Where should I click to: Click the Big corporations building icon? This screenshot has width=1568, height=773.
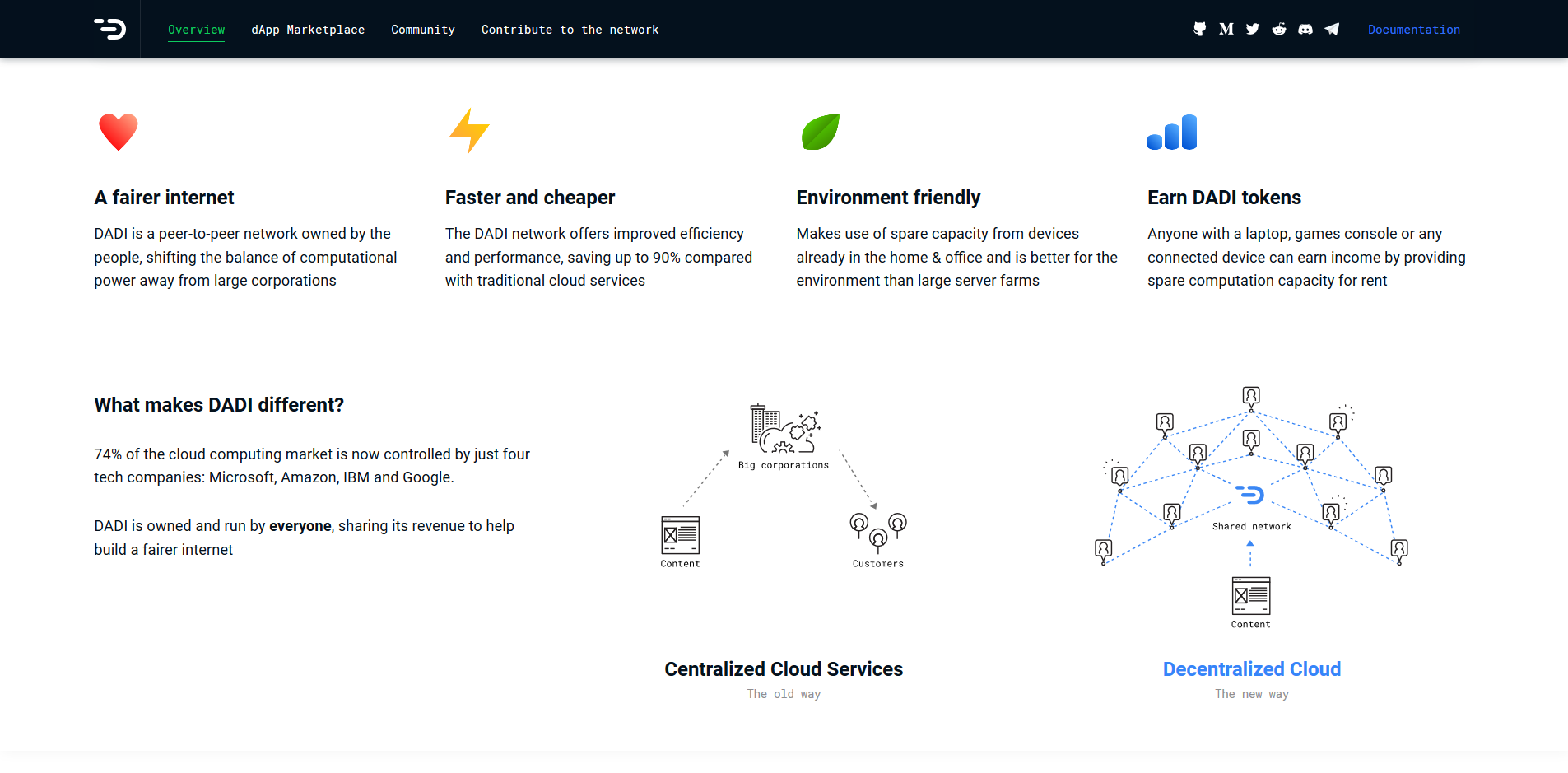coord(785,428)
